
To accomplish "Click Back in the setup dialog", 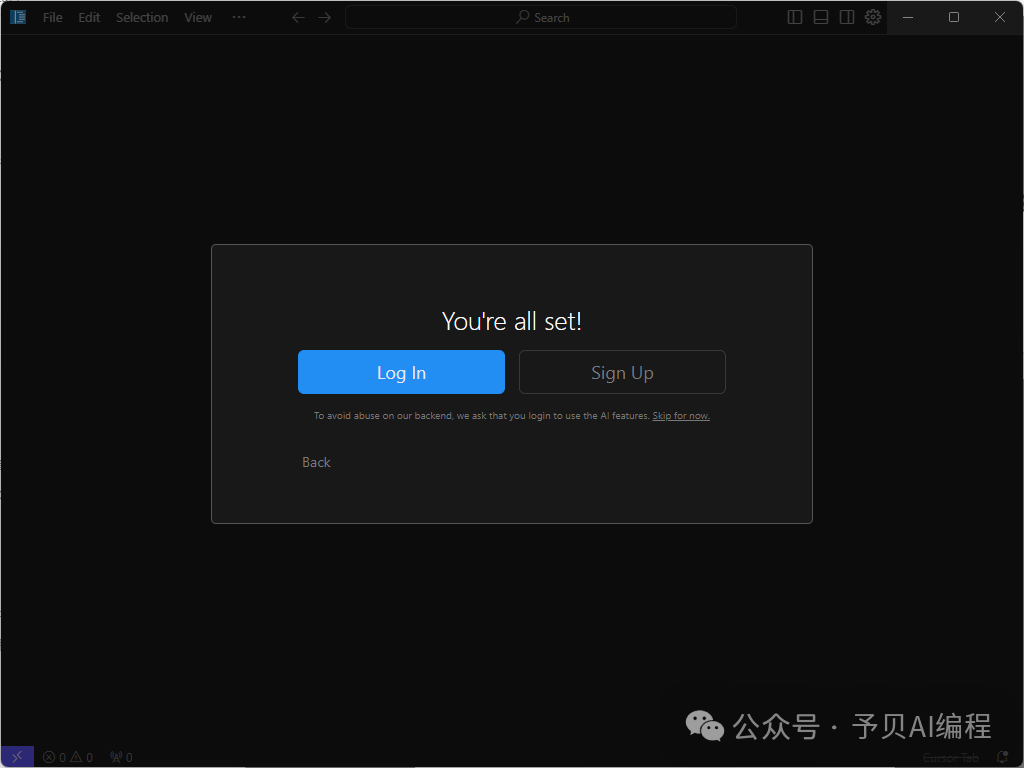I will tap(316, 462).
